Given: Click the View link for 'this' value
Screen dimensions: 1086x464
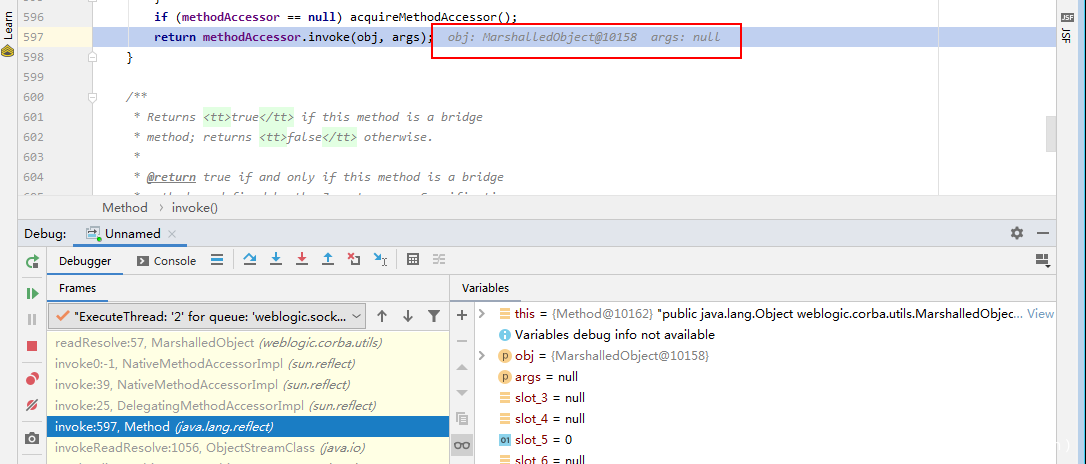Looking at the screenshot, I should tap(1040, 314).
